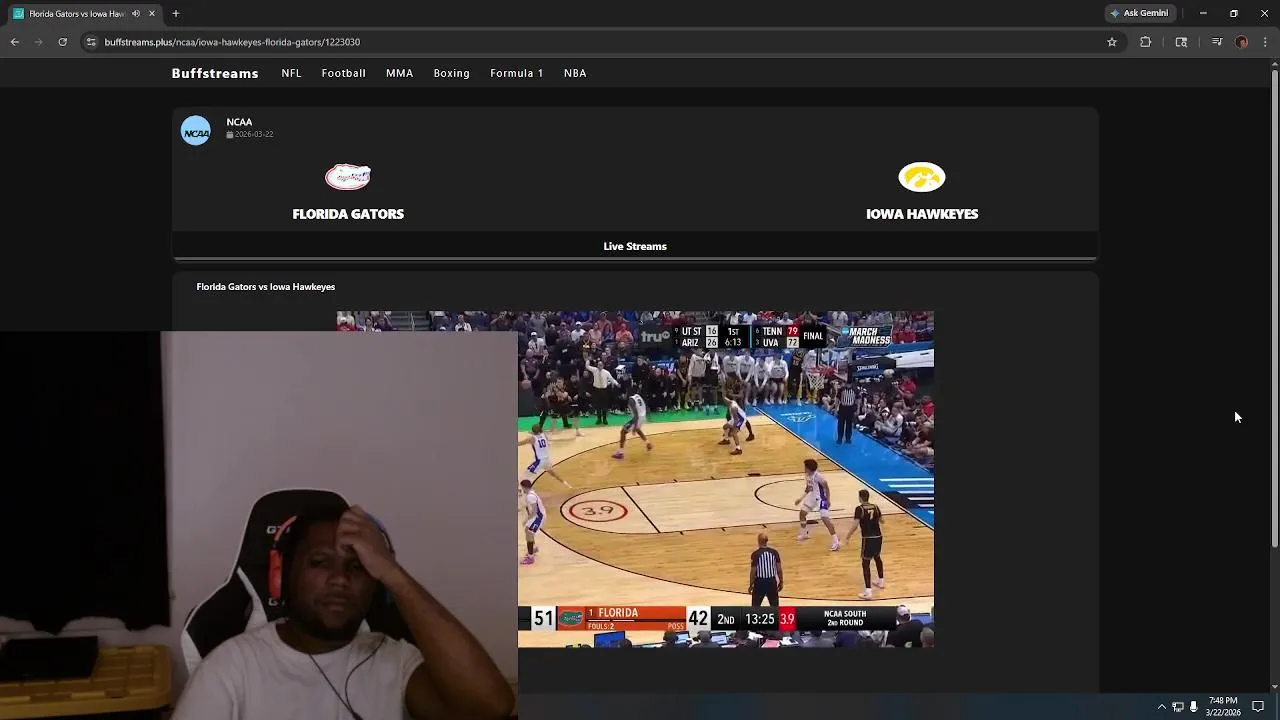Minimize the Chrome window
Viewport: 1280px width, 720px height.
tap(1203, 13)
